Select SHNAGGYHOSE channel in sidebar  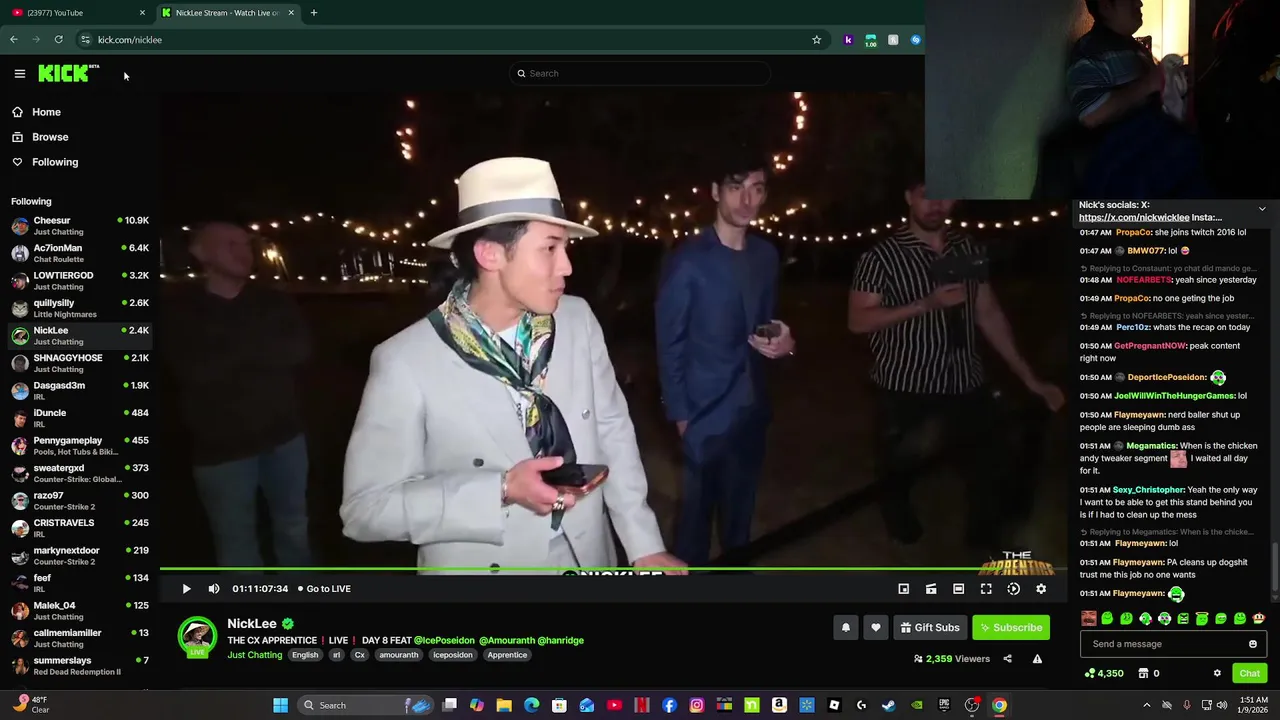point(80,363)
